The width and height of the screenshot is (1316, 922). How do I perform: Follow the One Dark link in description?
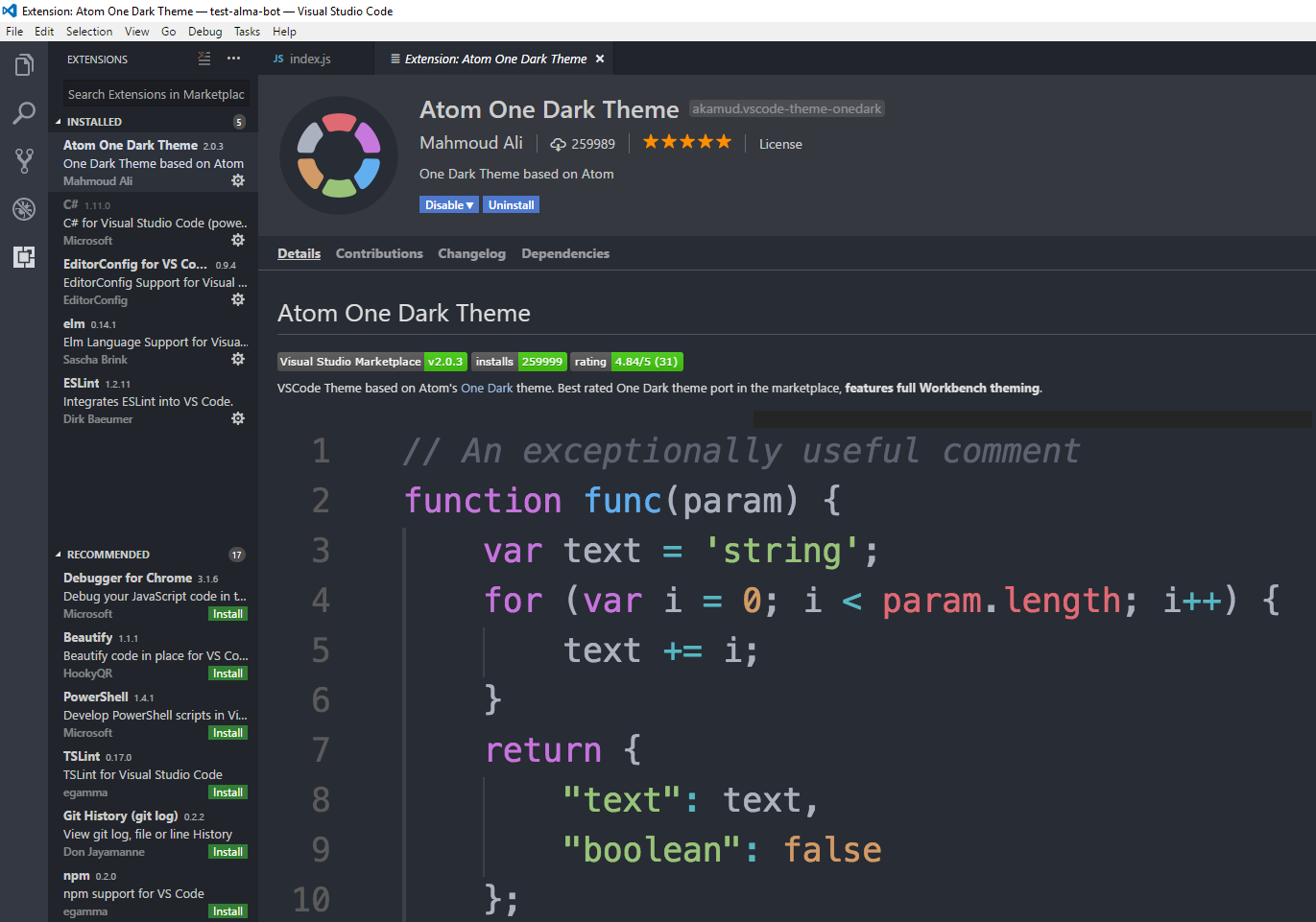pos(487,389)
